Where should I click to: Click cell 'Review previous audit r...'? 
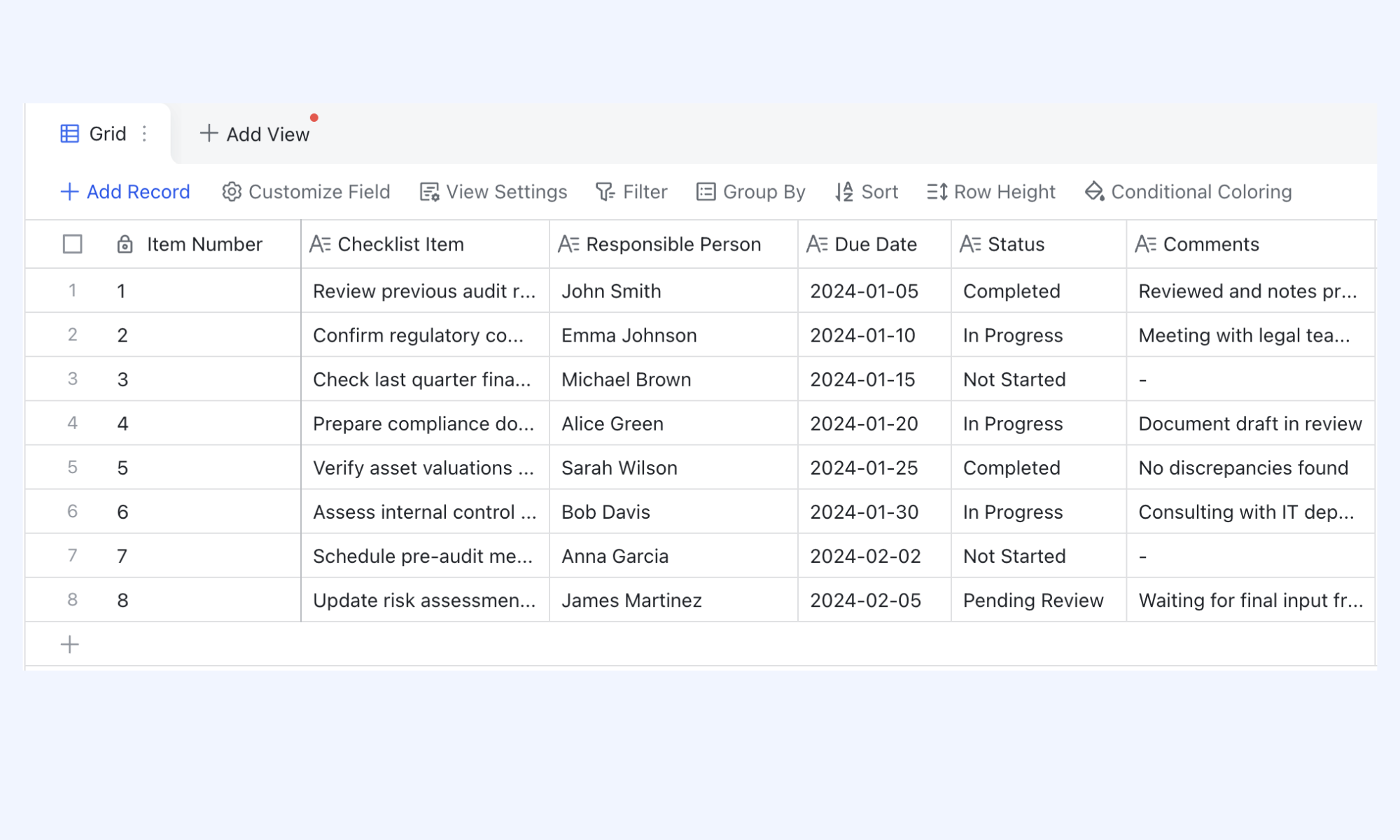pos(425,291)
